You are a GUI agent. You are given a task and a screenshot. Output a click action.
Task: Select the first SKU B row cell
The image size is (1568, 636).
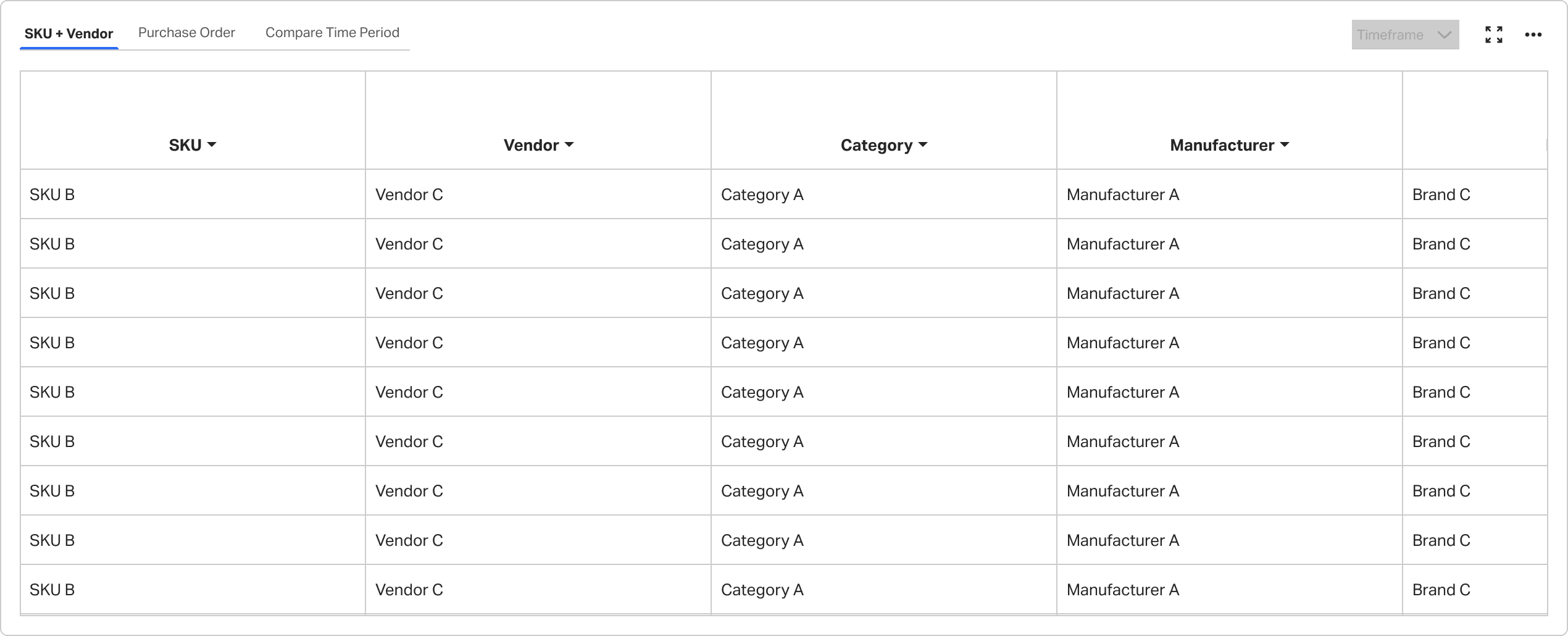pyautogui.click(x=193, y=195)
